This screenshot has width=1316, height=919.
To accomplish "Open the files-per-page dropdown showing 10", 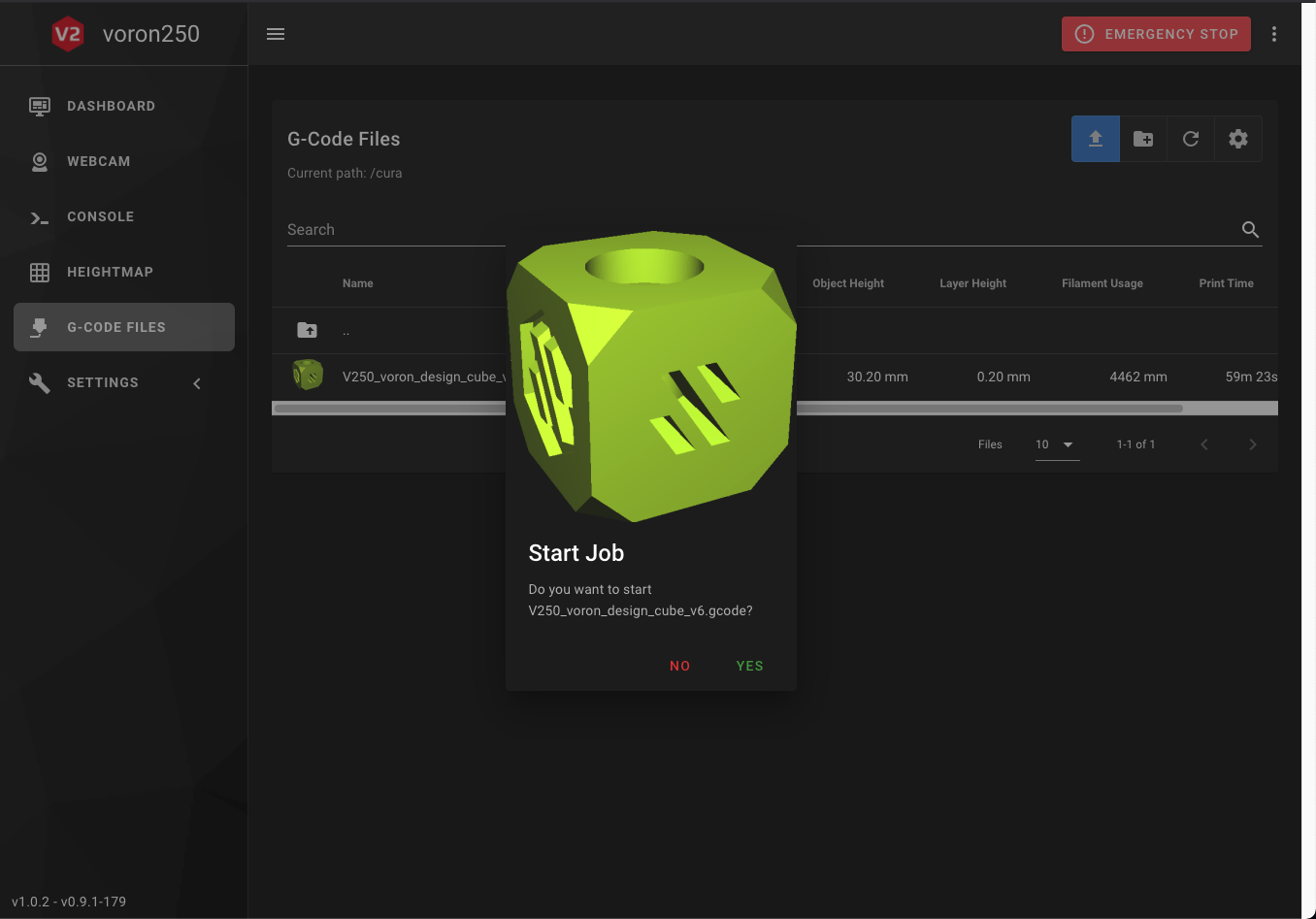I will click(x=1057, y=444).
